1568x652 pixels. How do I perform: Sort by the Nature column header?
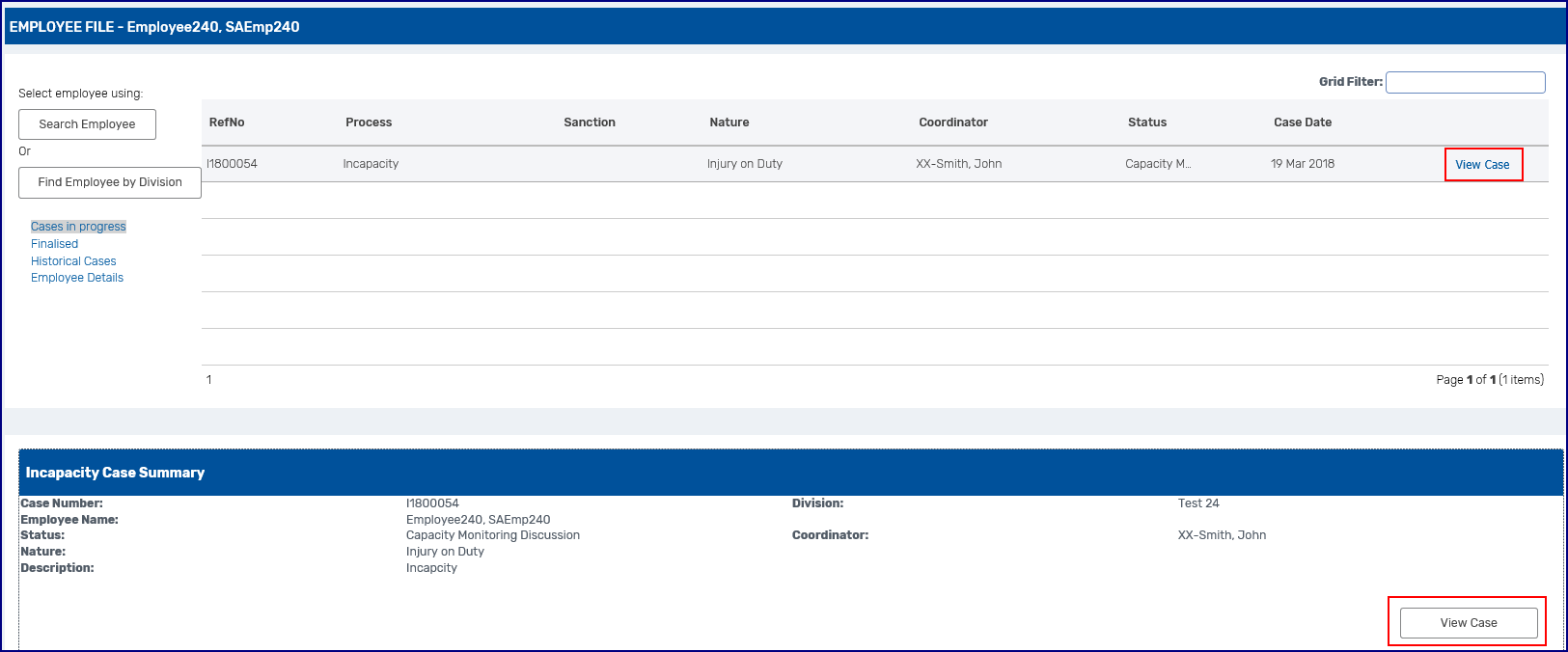tap(729, 122)
